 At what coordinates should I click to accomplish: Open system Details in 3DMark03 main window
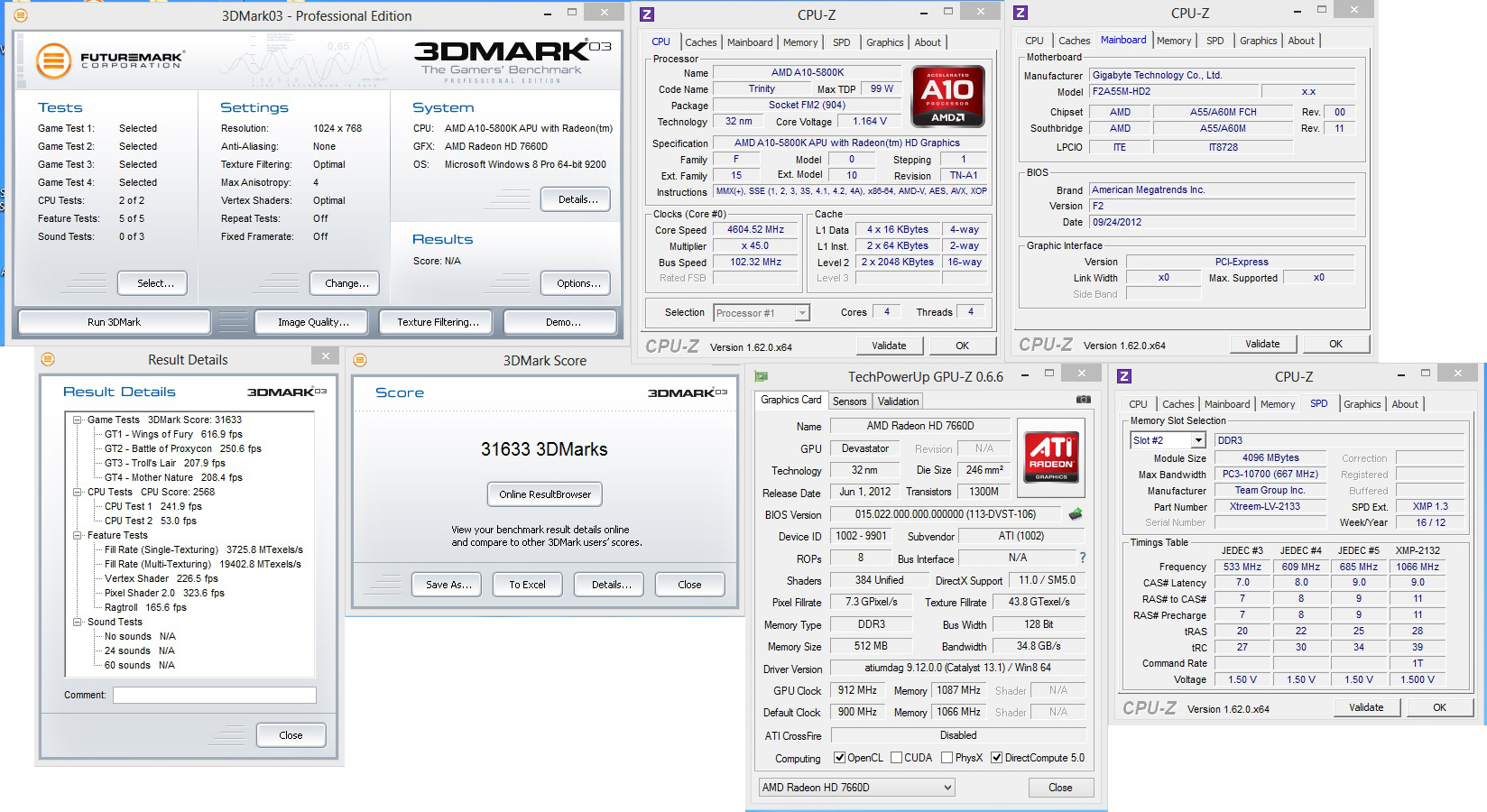(x=577, y=199)
